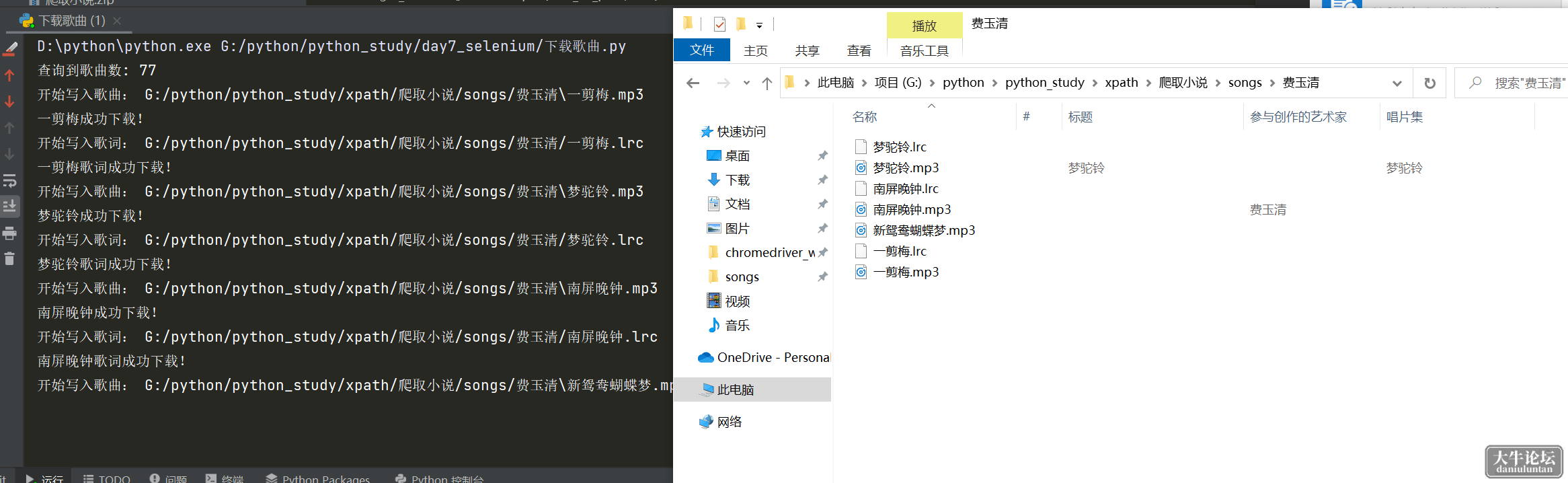Click the print icon in the run toolbar
The height and width of the screenshot is (483, 1568).
point(9,233)
